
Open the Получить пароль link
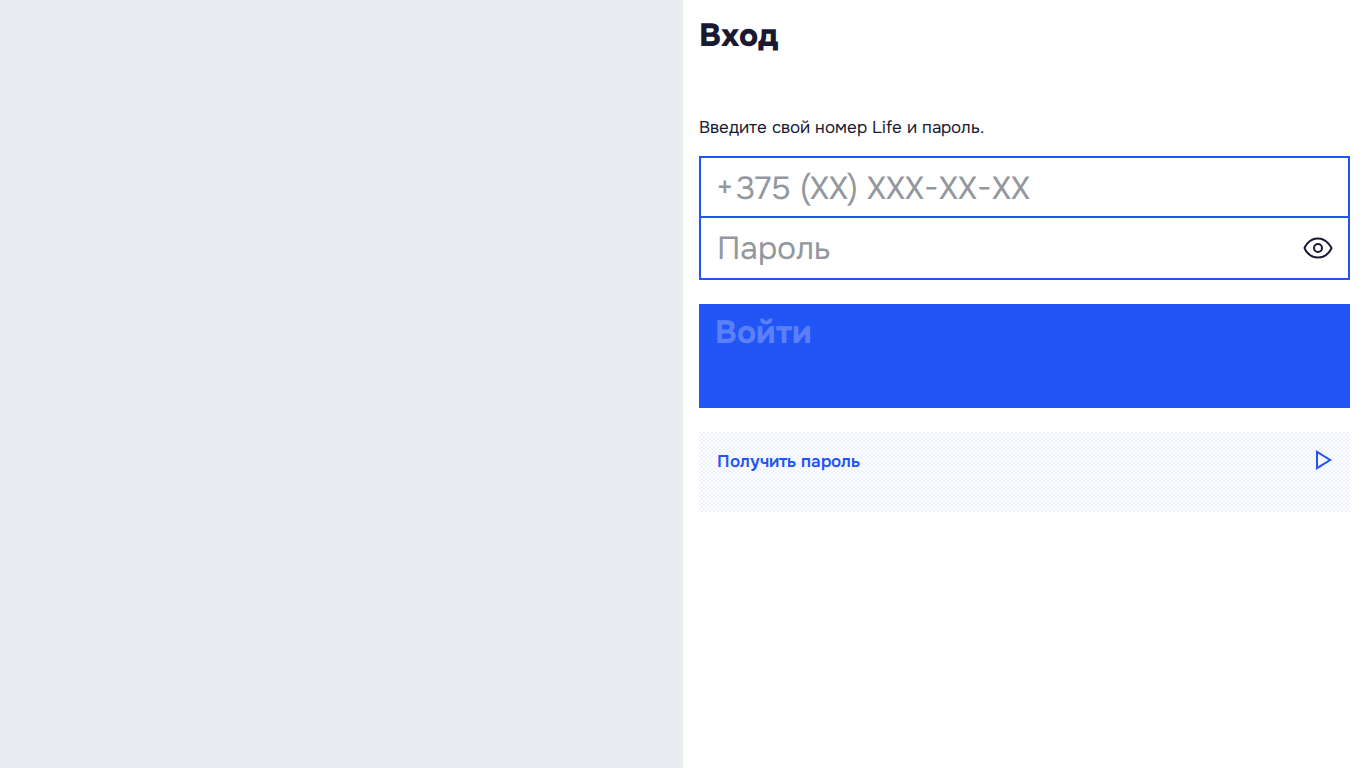tap(788, 461)
